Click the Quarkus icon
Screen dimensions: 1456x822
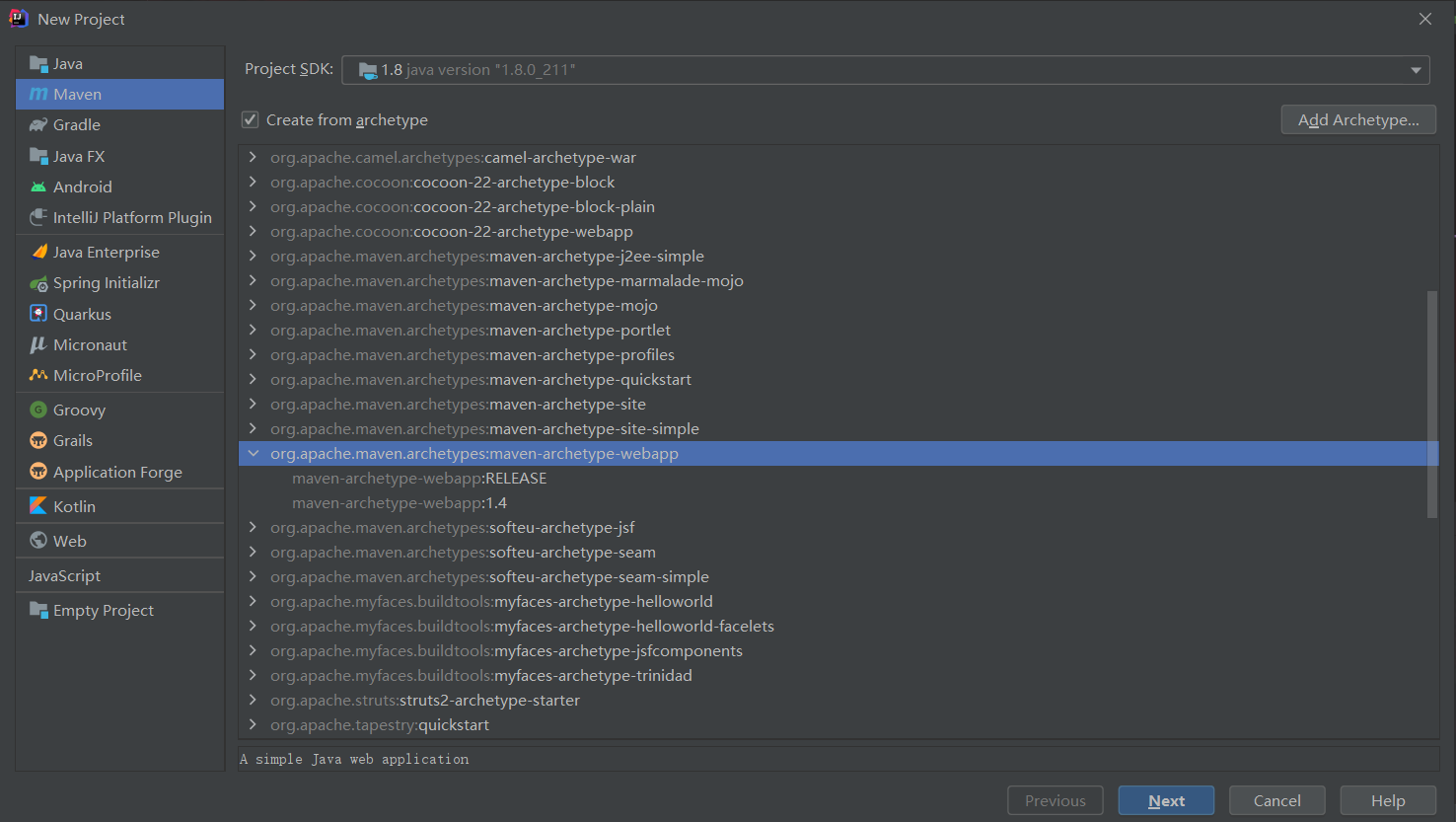pos(38,314)
